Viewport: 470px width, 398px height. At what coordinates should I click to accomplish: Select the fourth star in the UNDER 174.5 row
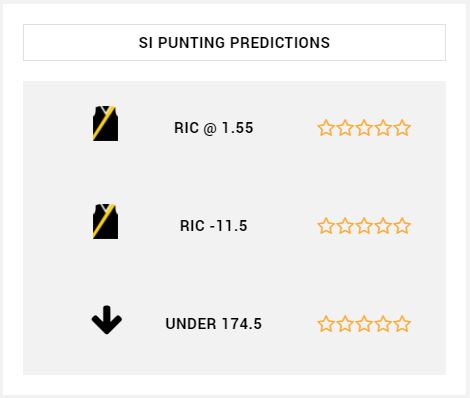(x=383, y=324)
